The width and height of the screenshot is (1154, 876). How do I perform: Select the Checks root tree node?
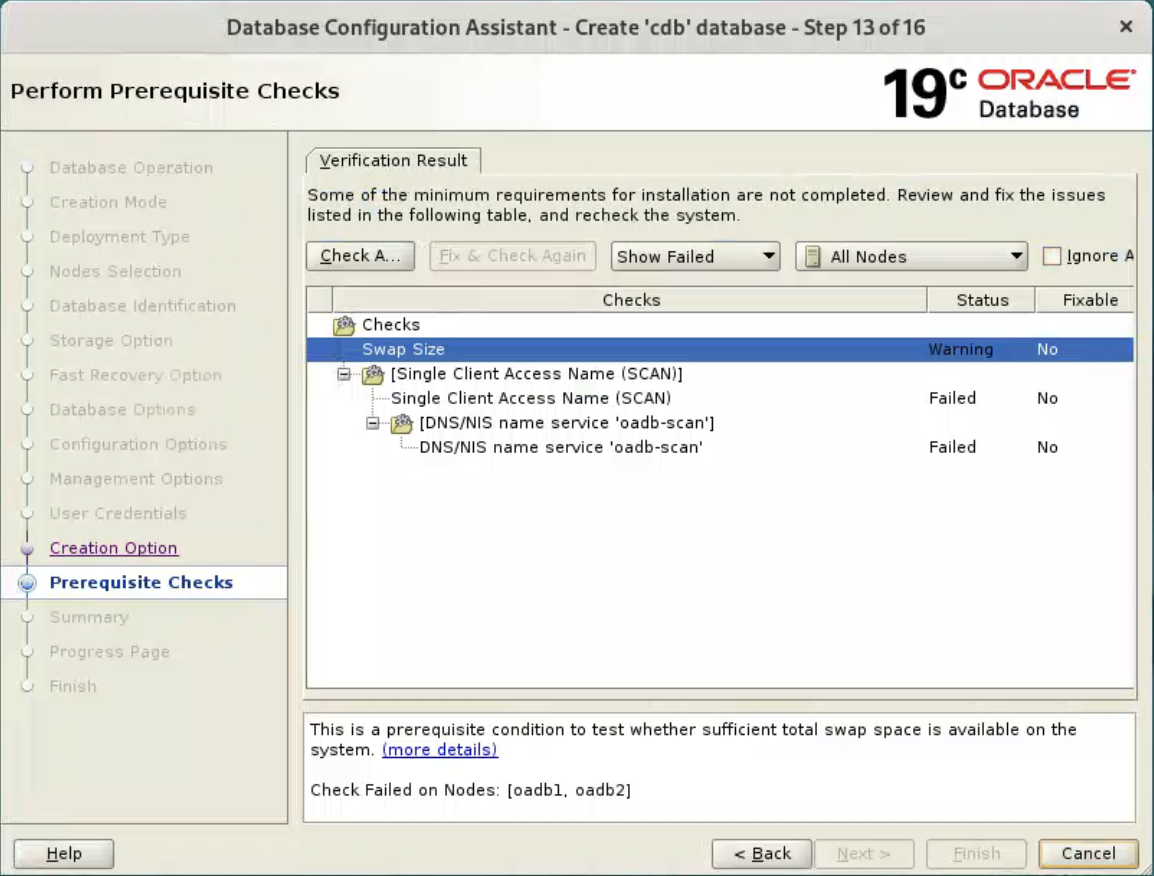[391, 325]
